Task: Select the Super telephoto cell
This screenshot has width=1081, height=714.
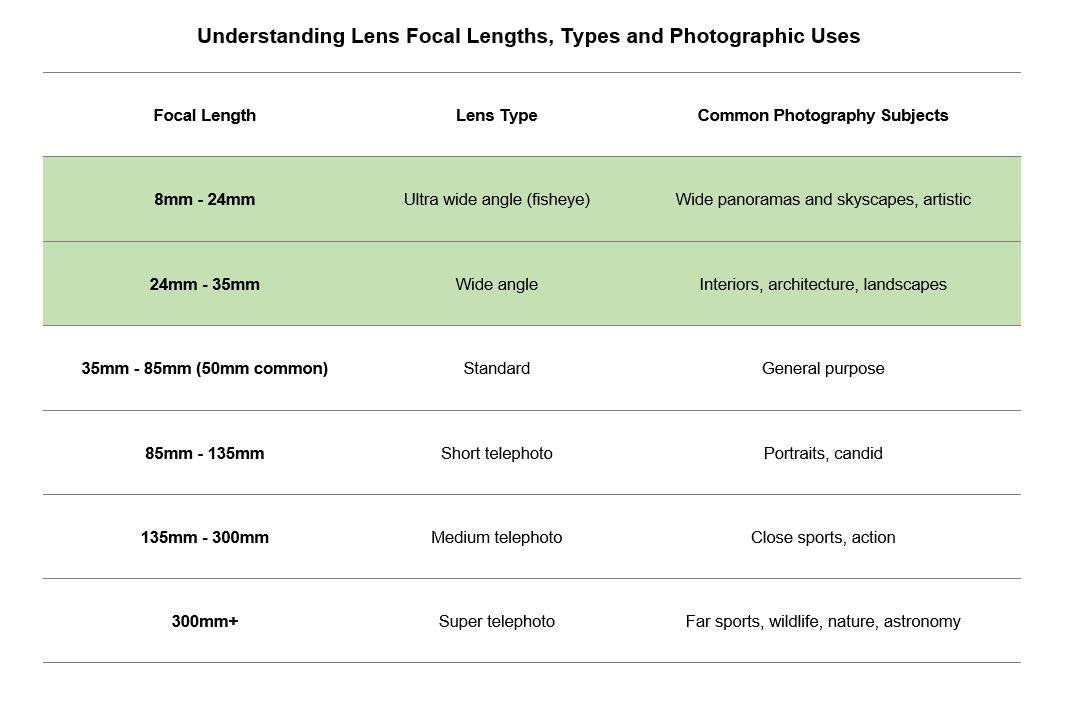Action: (x=496, y=621)
